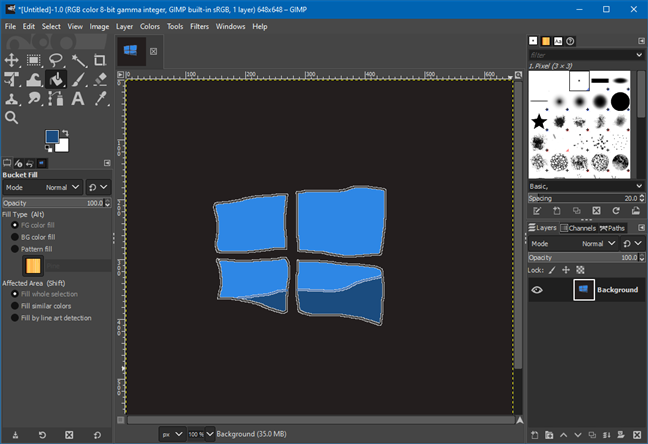Switch to the Paths tab
Viewport: 648px width, 444px height.
(x=612, y=228)
